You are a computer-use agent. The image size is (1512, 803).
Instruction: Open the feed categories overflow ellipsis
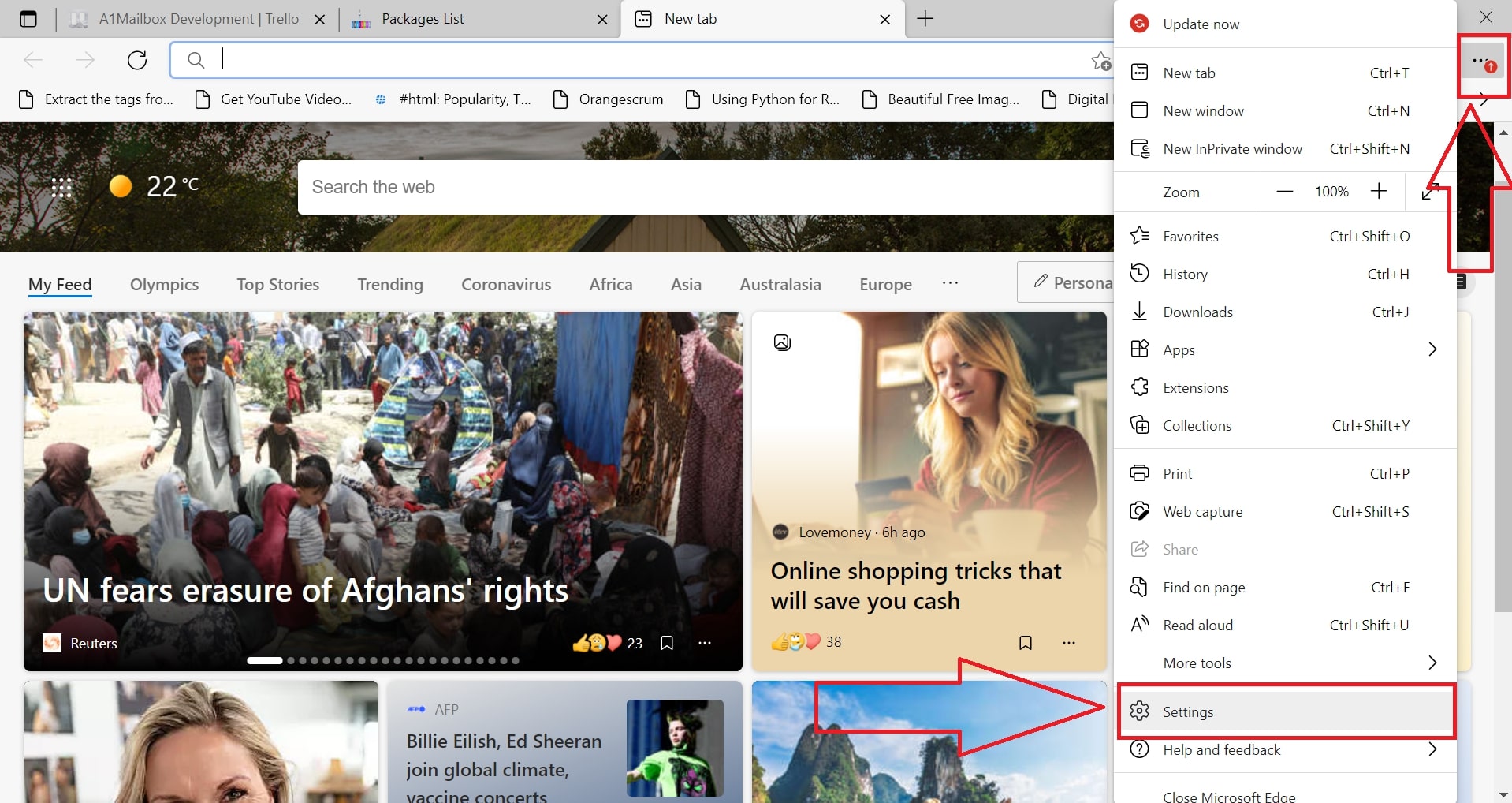pyautogui.click(x=951, y=283)
